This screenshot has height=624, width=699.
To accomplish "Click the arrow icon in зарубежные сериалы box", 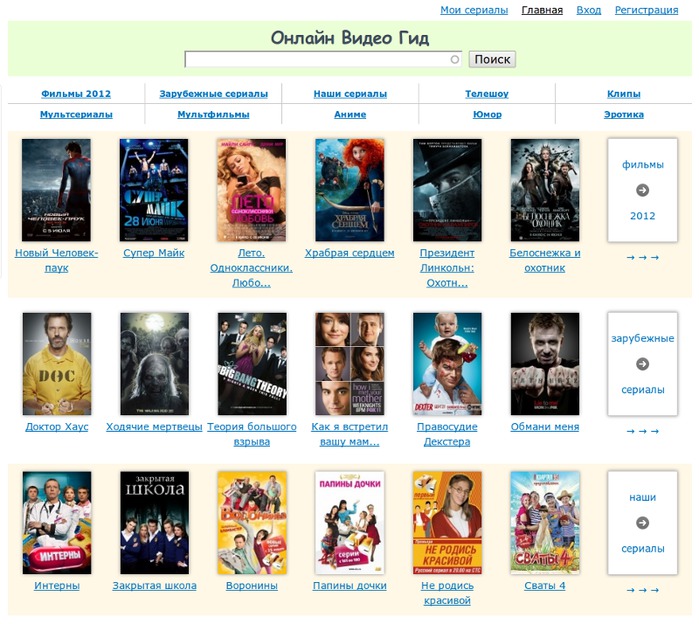I will (642, 364).
